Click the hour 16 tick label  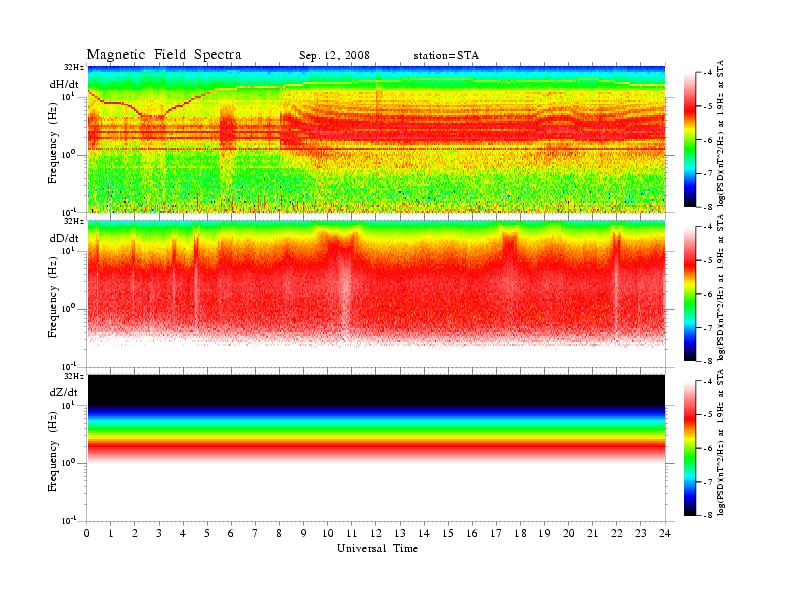click(x=472, y=533)
